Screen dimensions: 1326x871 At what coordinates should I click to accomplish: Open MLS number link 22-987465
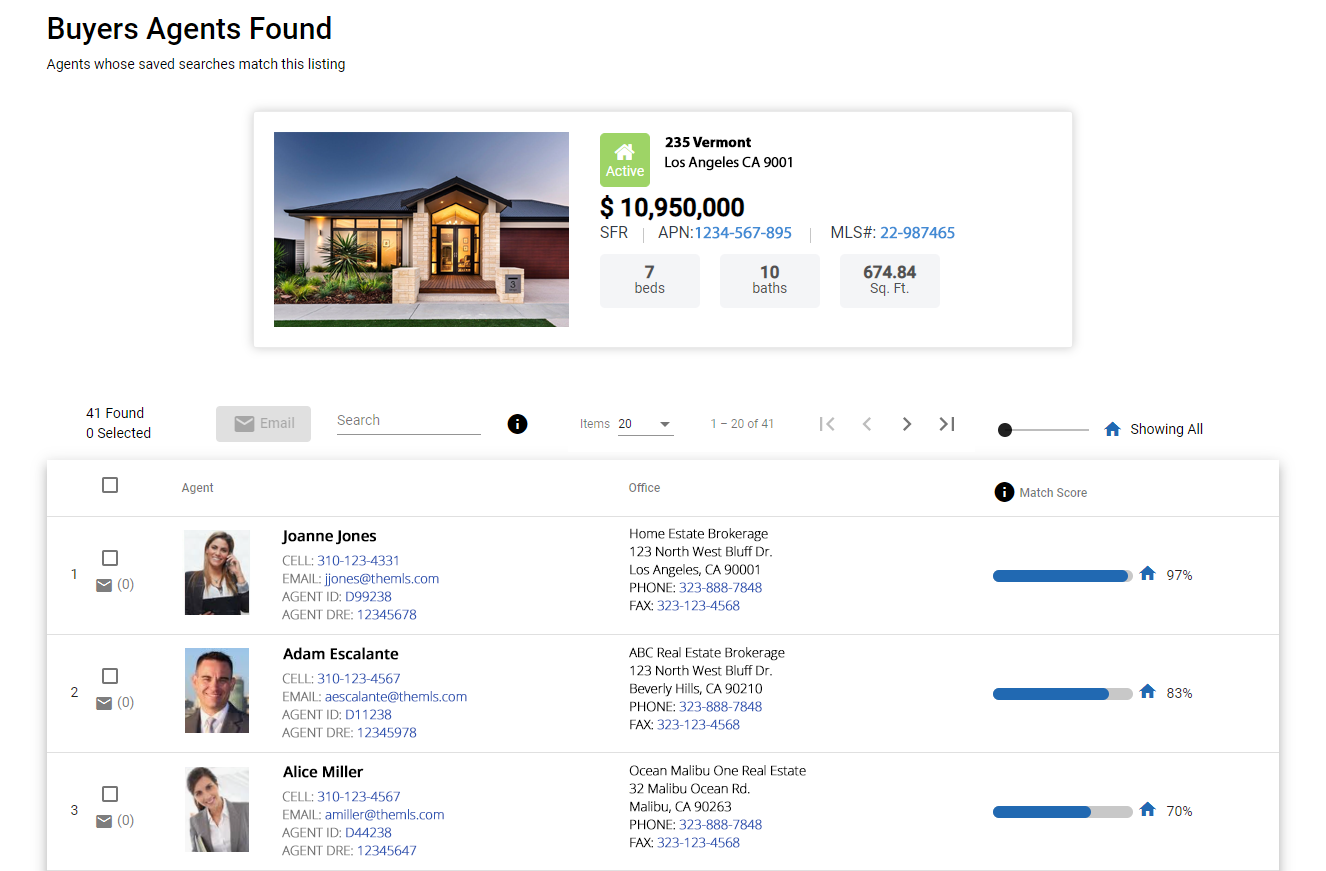point(917,233)
